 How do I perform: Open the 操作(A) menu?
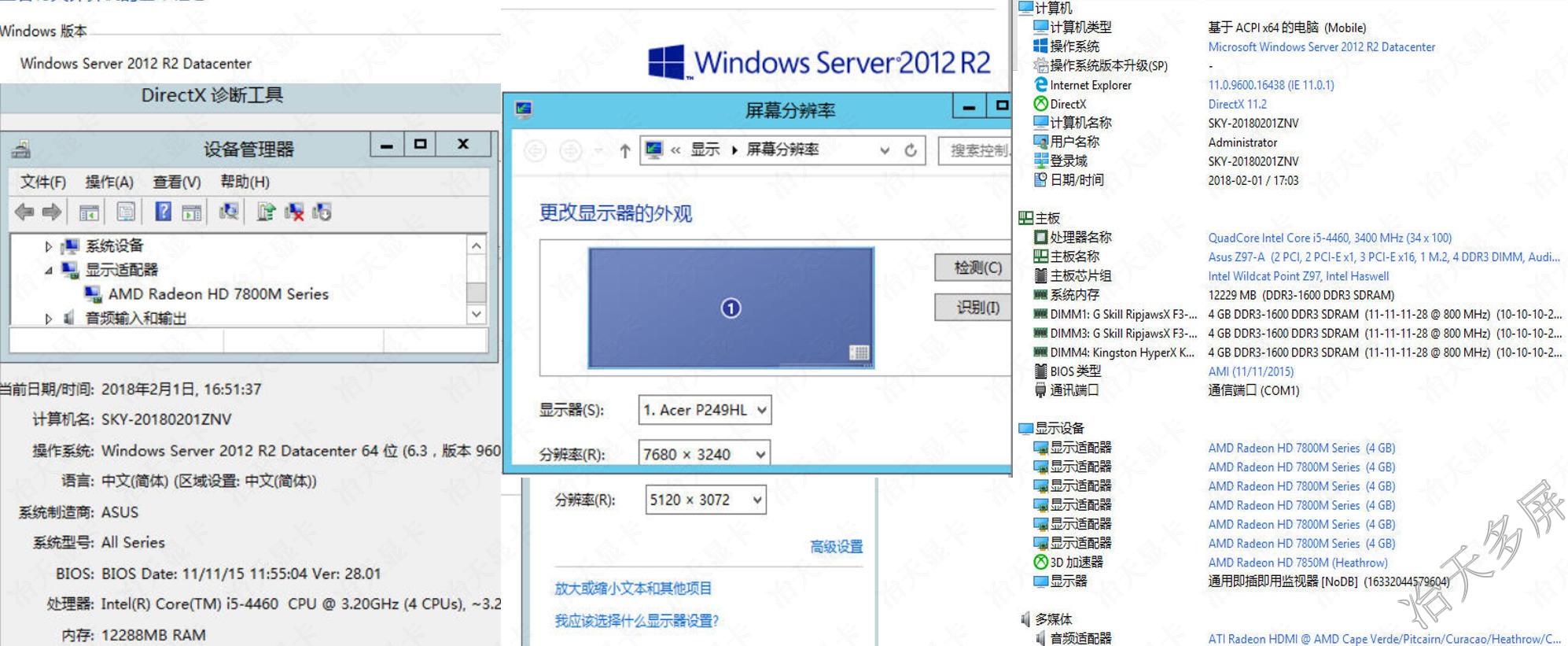point(109,182)
